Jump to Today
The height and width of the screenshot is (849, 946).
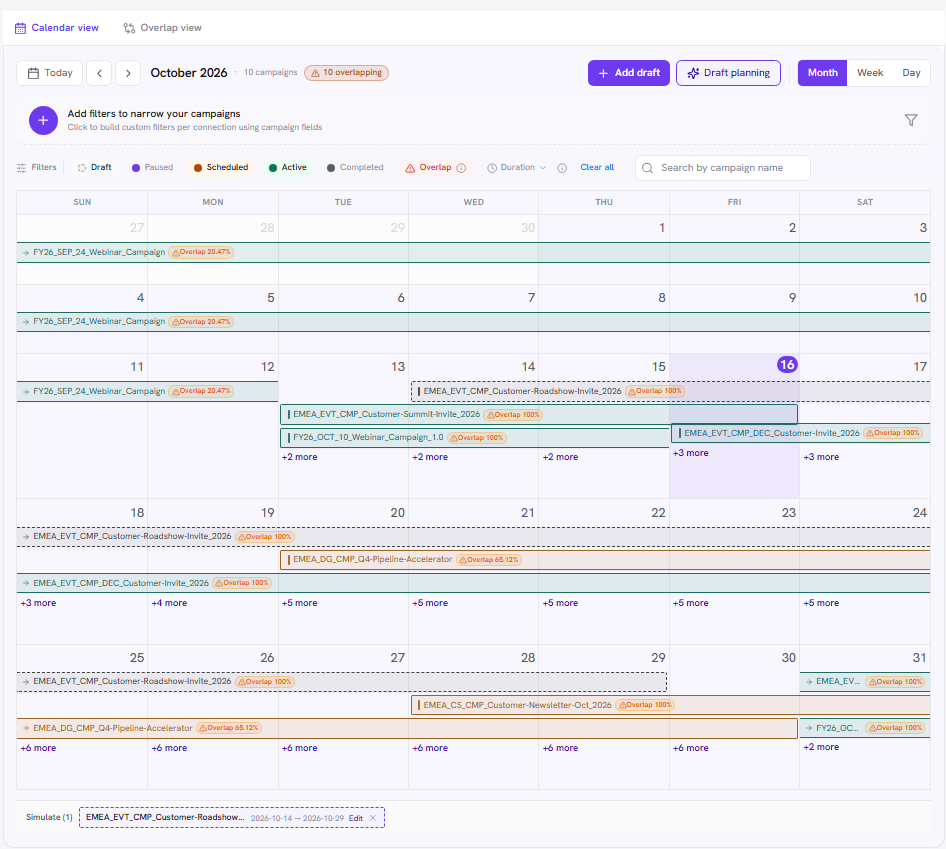pos(50,73)
